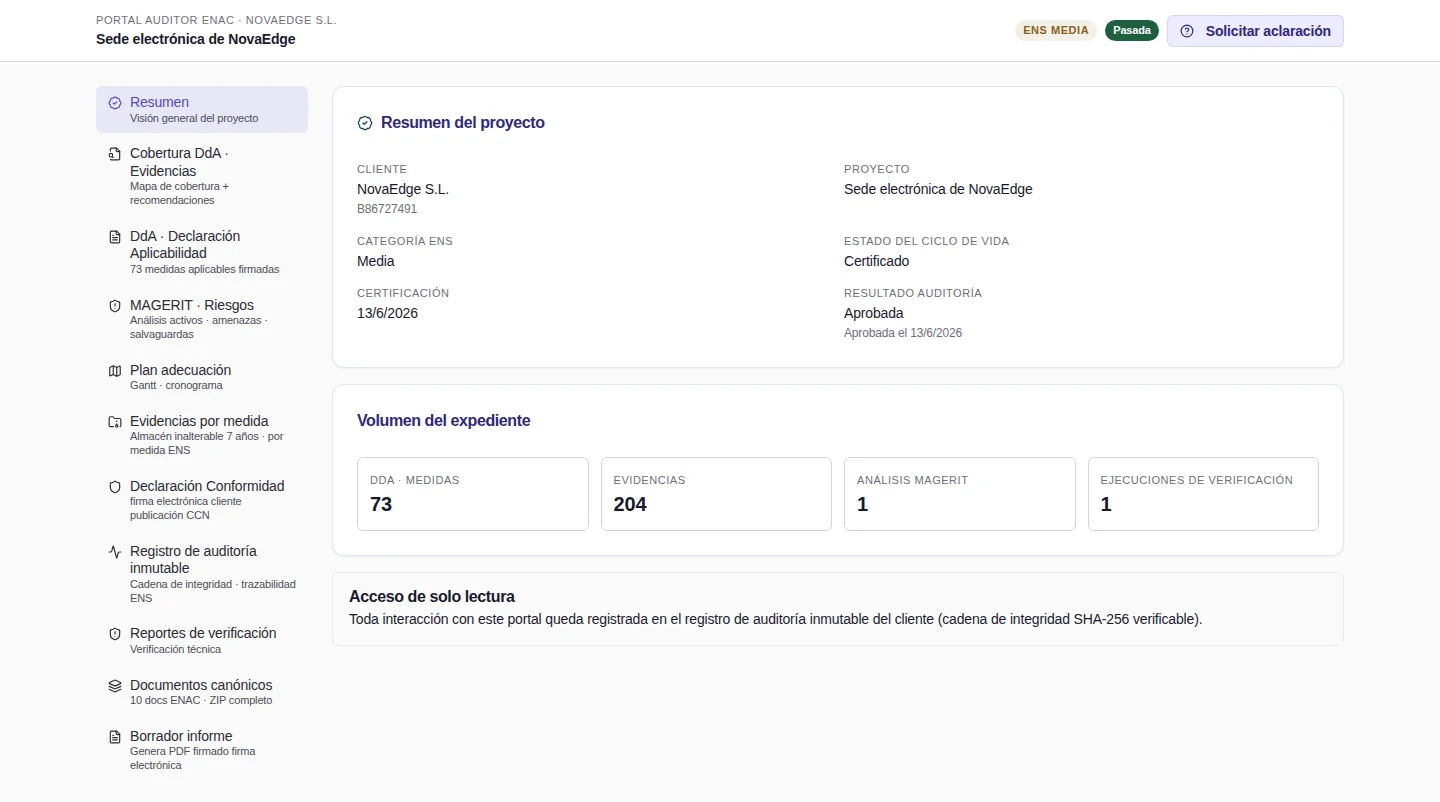Click the SHA-256 integrity chain notice text

pyautogui.click(x=776, y=619)
